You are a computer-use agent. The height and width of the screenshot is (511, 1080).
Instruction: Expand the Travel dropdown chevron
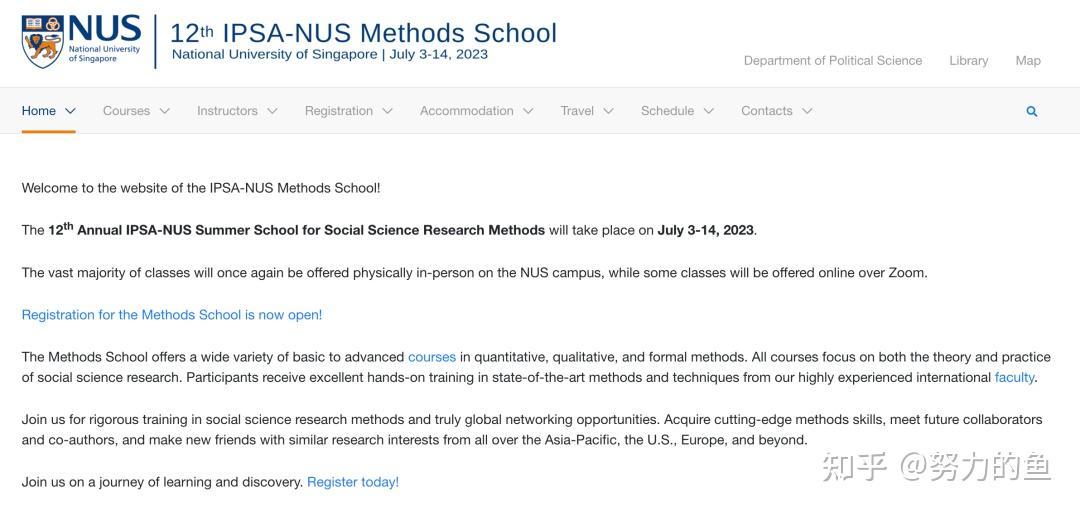[608, 111]
